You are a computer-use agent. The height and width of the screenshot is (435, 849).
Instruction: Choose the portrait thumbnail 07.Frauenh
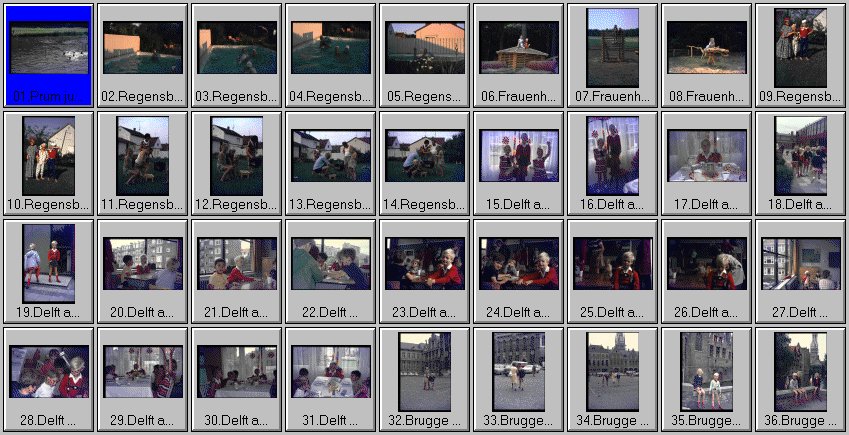[x=613, y=48]
